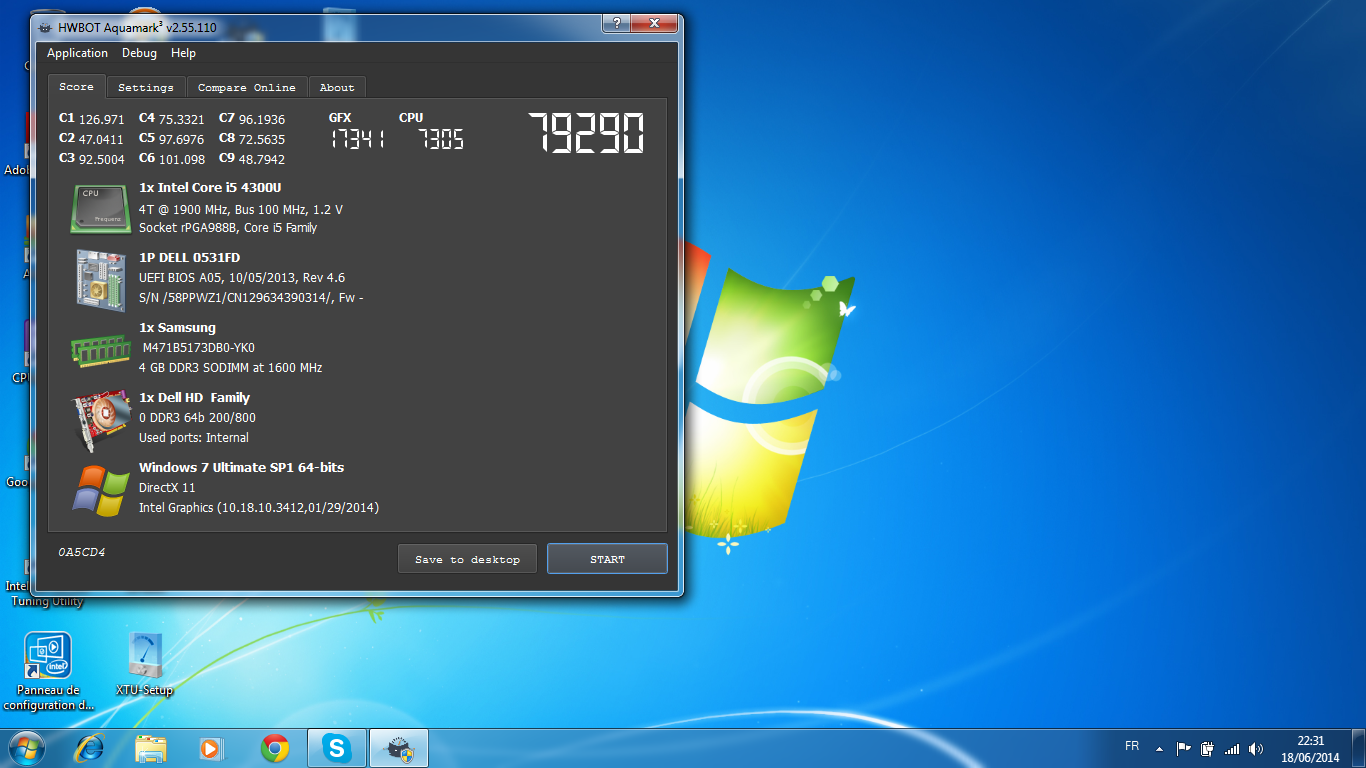Click the total score 79290

586,133
